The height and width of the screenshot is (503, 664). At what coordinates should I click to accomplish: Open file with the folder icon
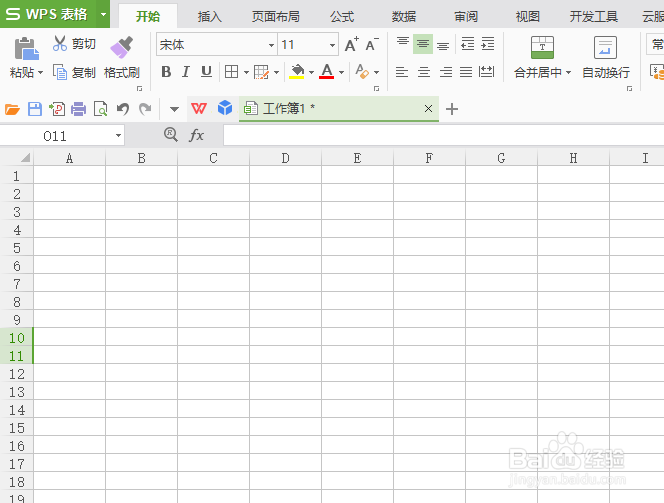point(12,109)
